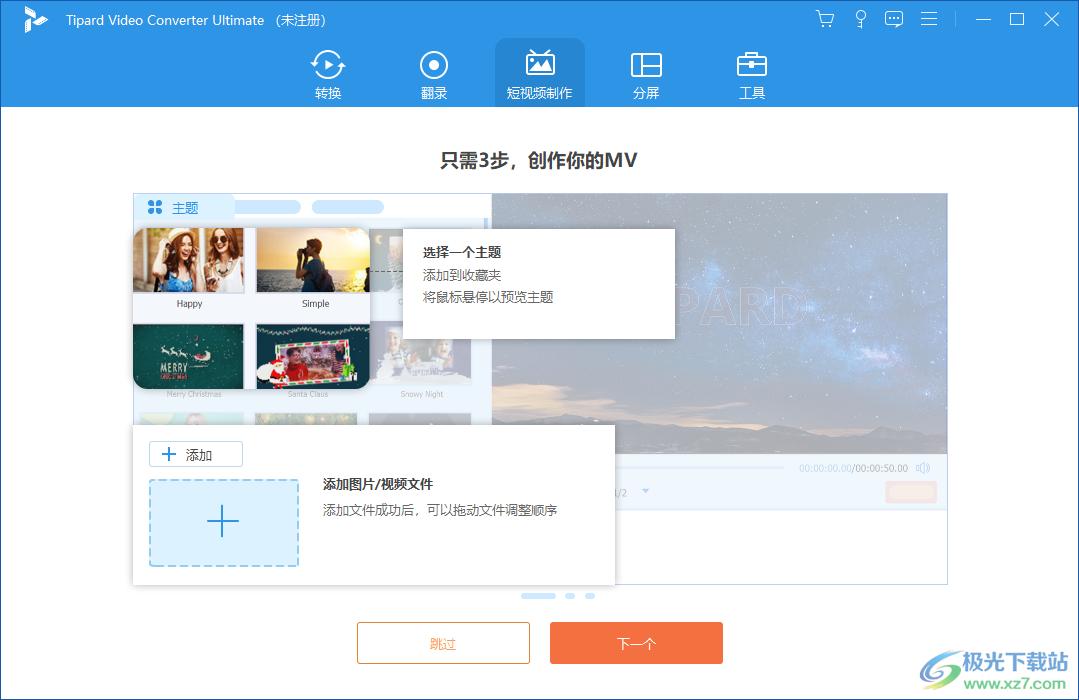Screen dimensions: 1079x700
Task: Click the 短视频制作 MV maker icon
Action: coord(539,63)
